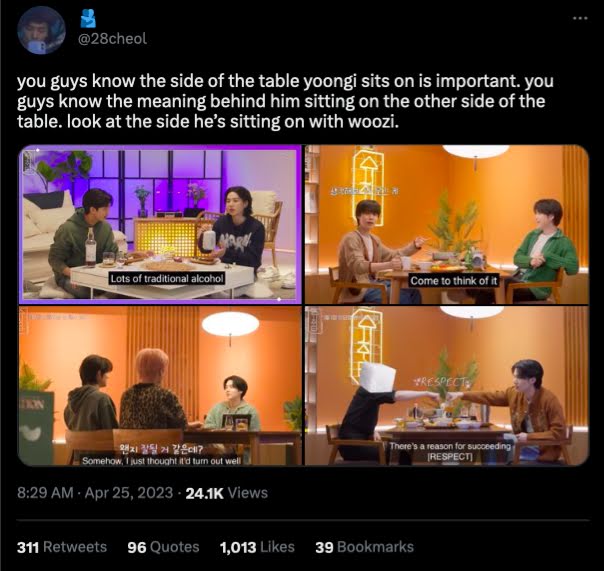
Task: Click the tweet author's profile avatar
Action: click(41, 30)
